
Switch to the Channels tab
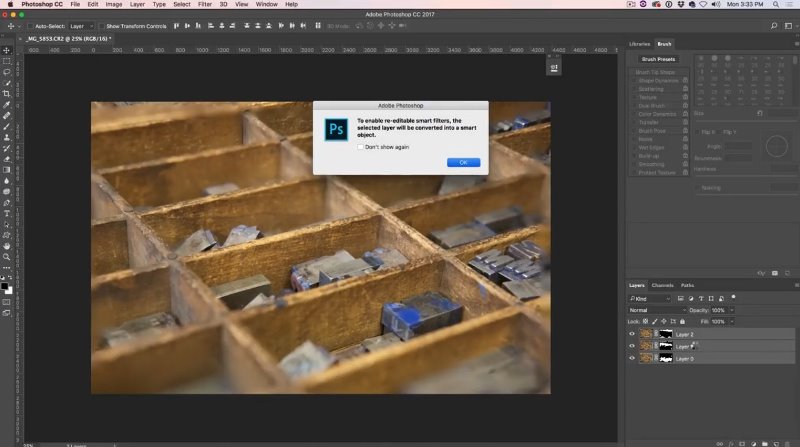pyautogui.click(x=662, y=285)
